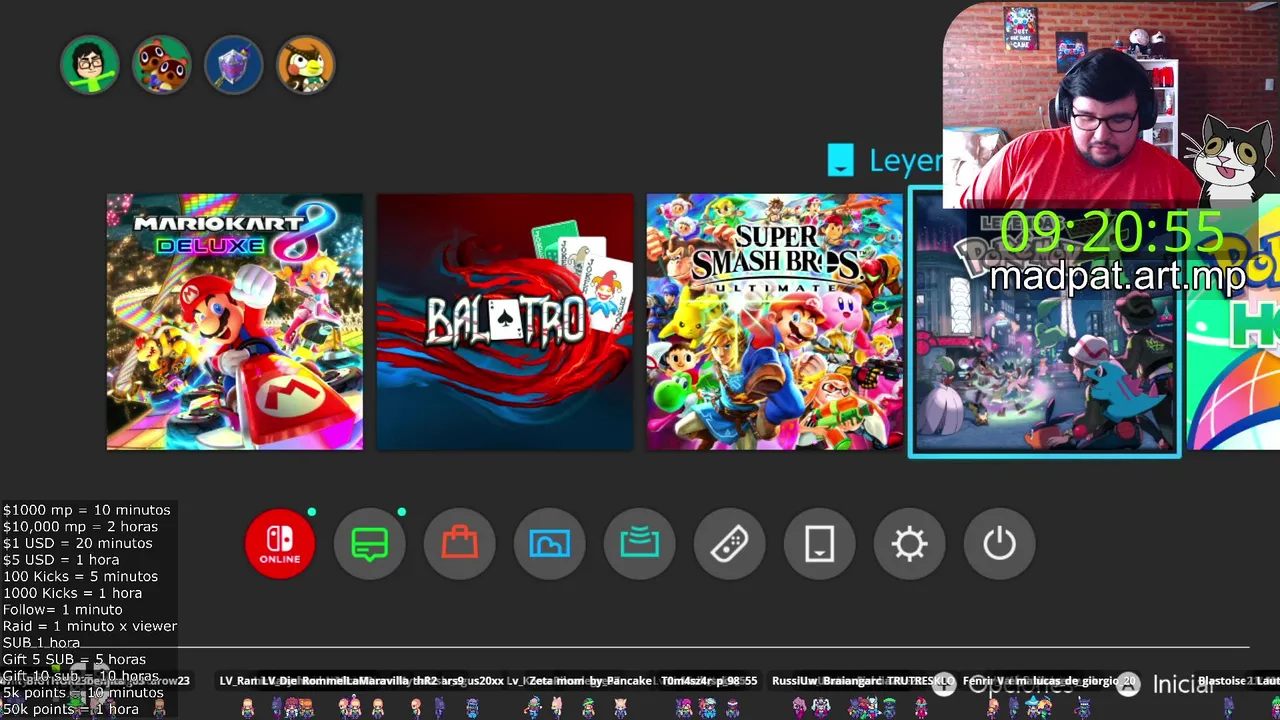Launch the Balatro game tile
This screenshot has width=1280, height=720.
pyautogui.click(x=505, y=322)
